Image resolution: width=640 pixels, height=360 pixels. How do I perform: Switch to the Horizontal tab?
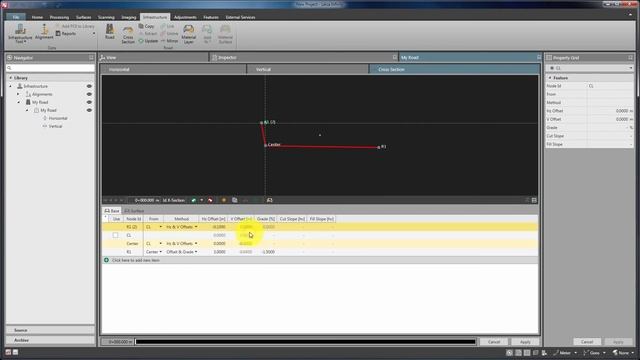[173, 69]
